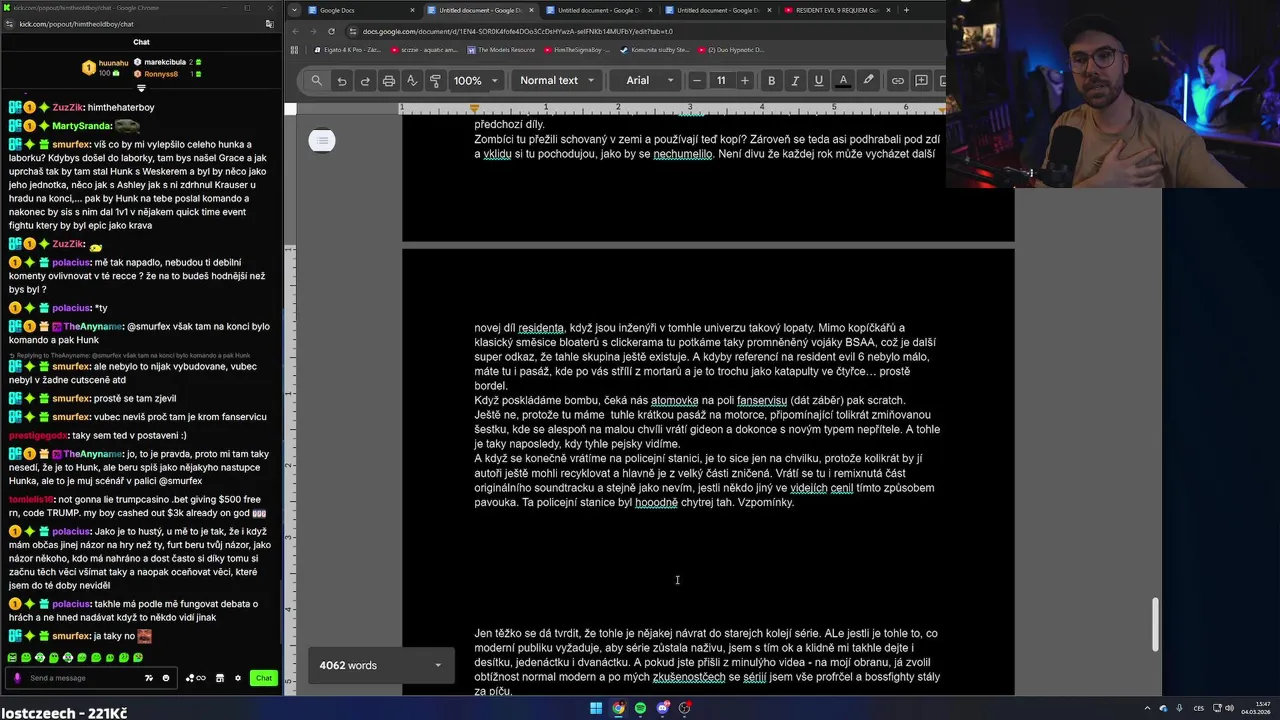Open the tab search chevron dropdown
The width and height of the screenshot is (1280, 720).
point(293,10)
